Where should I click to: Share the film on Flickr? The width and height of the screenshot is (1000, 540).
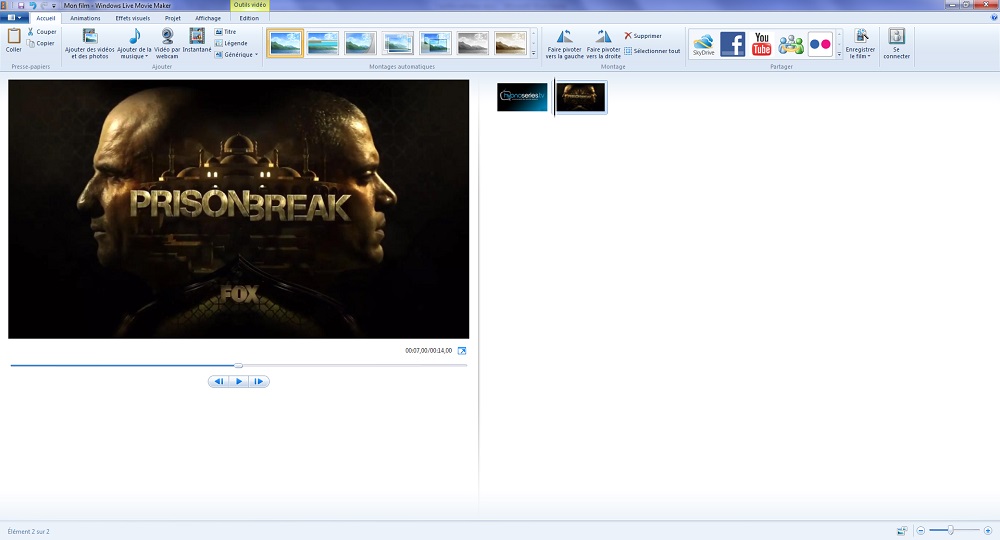(820, 44)
